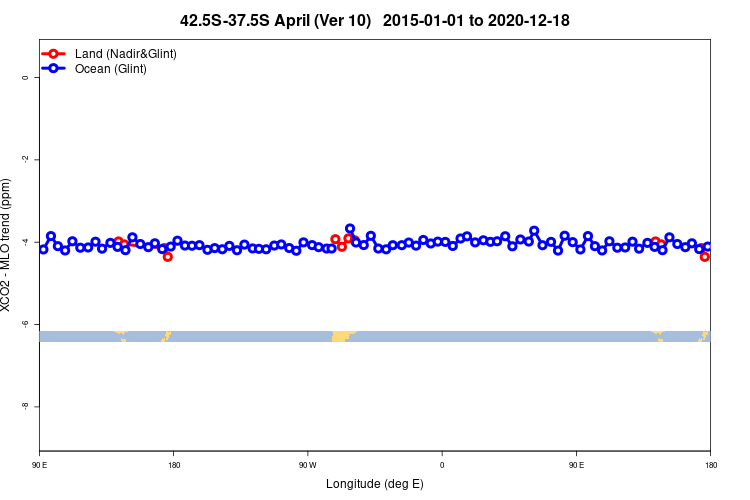This screenshot has height=500, width=750.
Task: Click the large yellow land patch in the map strip
Action: 341,336
